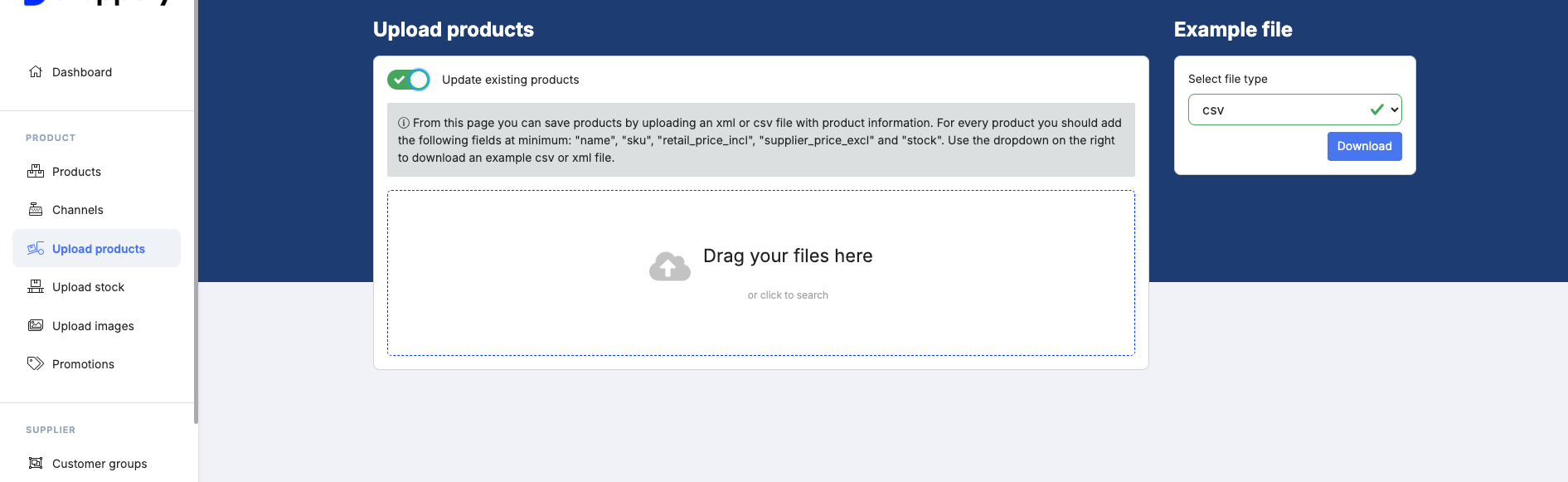Click the Promotions tag icon
Image resolution: width=1568 pixels, height=482 pixels.
point(36,363)
